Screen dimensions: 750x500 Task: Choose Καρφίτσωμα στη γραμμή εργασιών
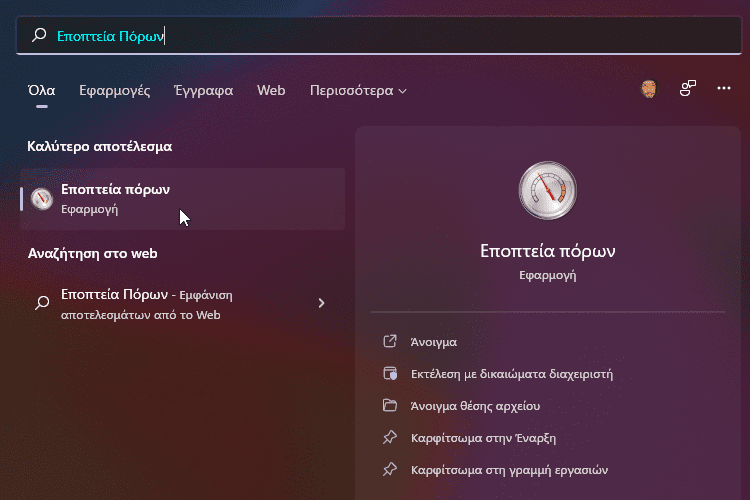pyautogui.click(x=509, y=470)
